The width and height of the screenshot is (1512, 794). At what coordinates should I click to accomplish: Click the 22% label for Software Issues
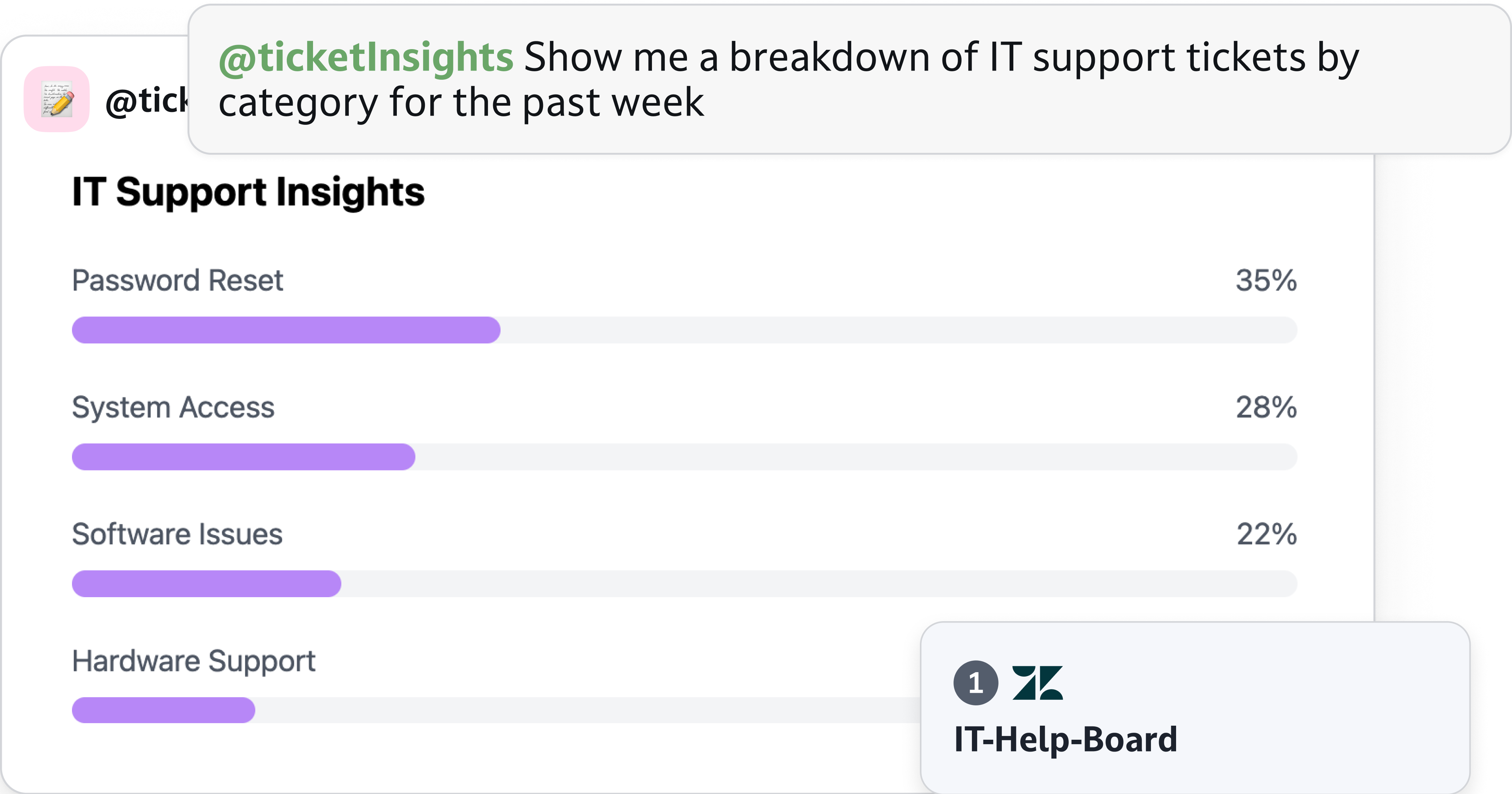pyautogui.click(x=1265, y=534)
